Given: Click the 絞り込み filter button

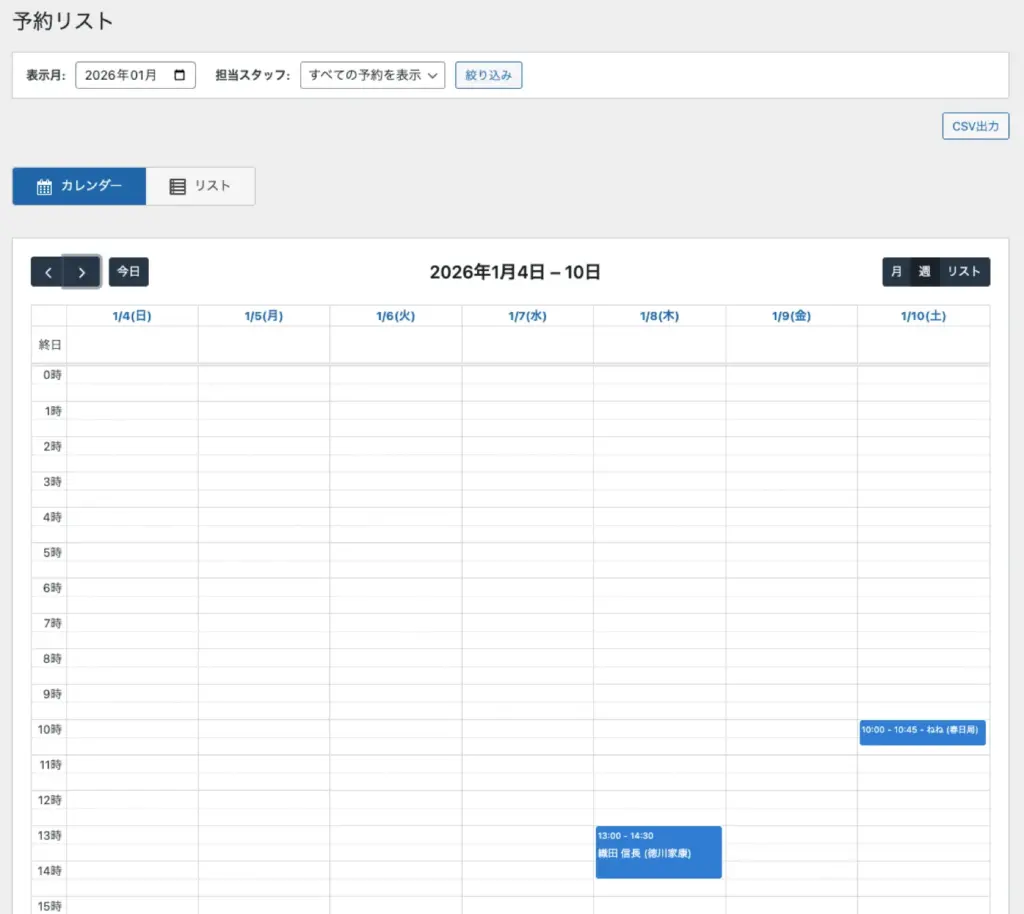Looking at the screenshot, I should tap(488, 76).
